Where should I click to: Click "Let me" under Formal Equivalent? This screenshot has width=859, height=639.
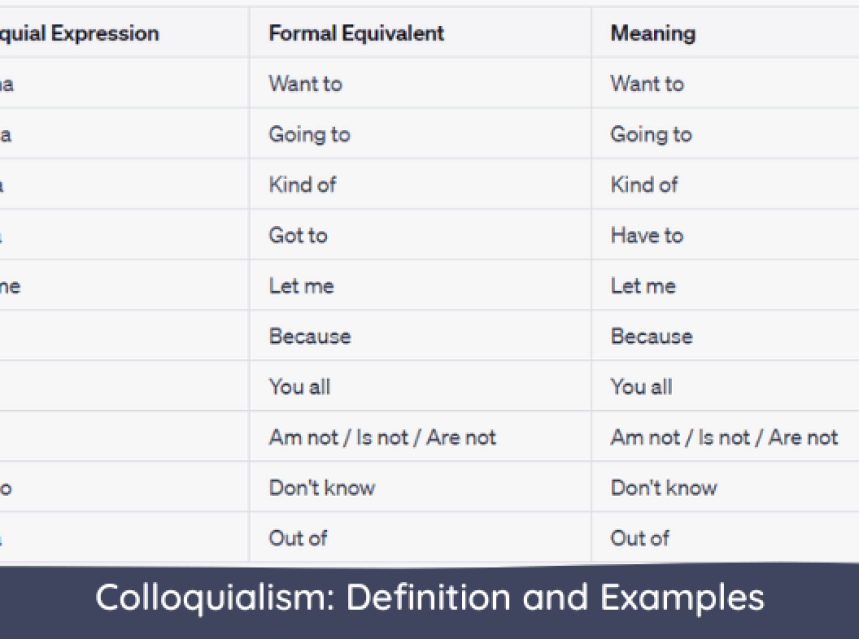(301, 286)
